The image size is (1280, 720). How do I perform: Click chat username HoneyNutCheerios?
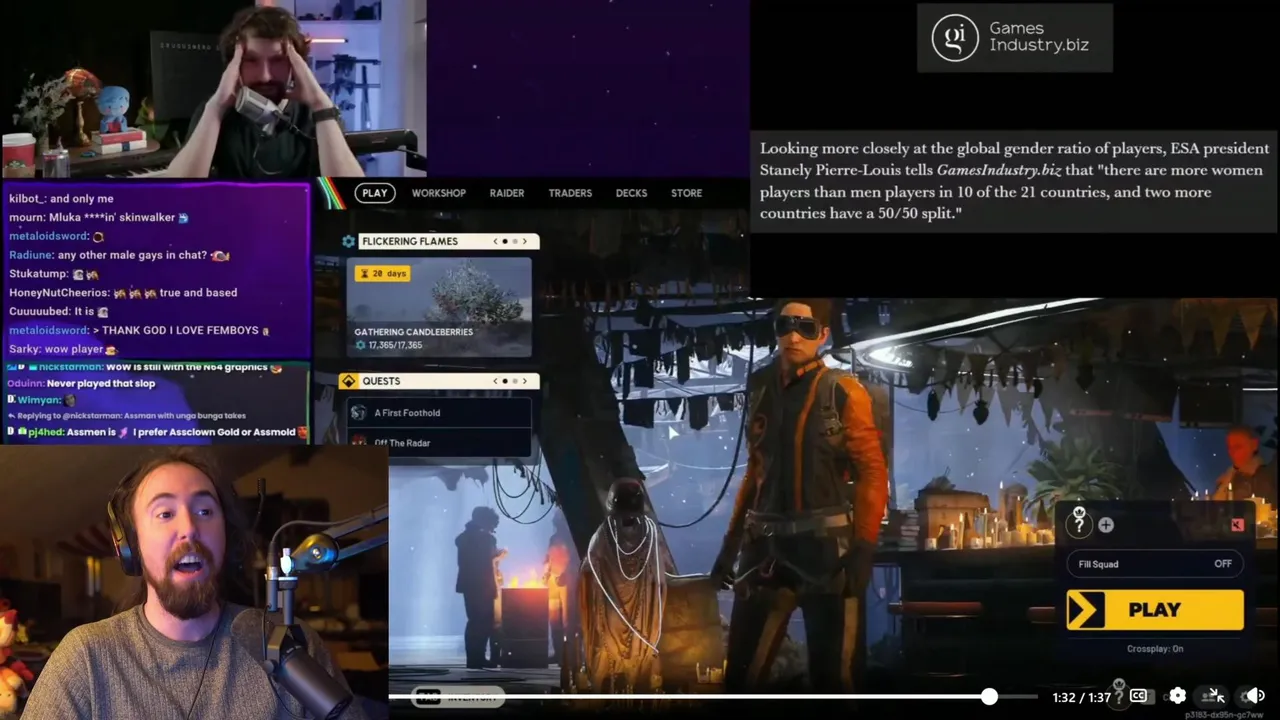pyautogui.click(x=58, y=293)
